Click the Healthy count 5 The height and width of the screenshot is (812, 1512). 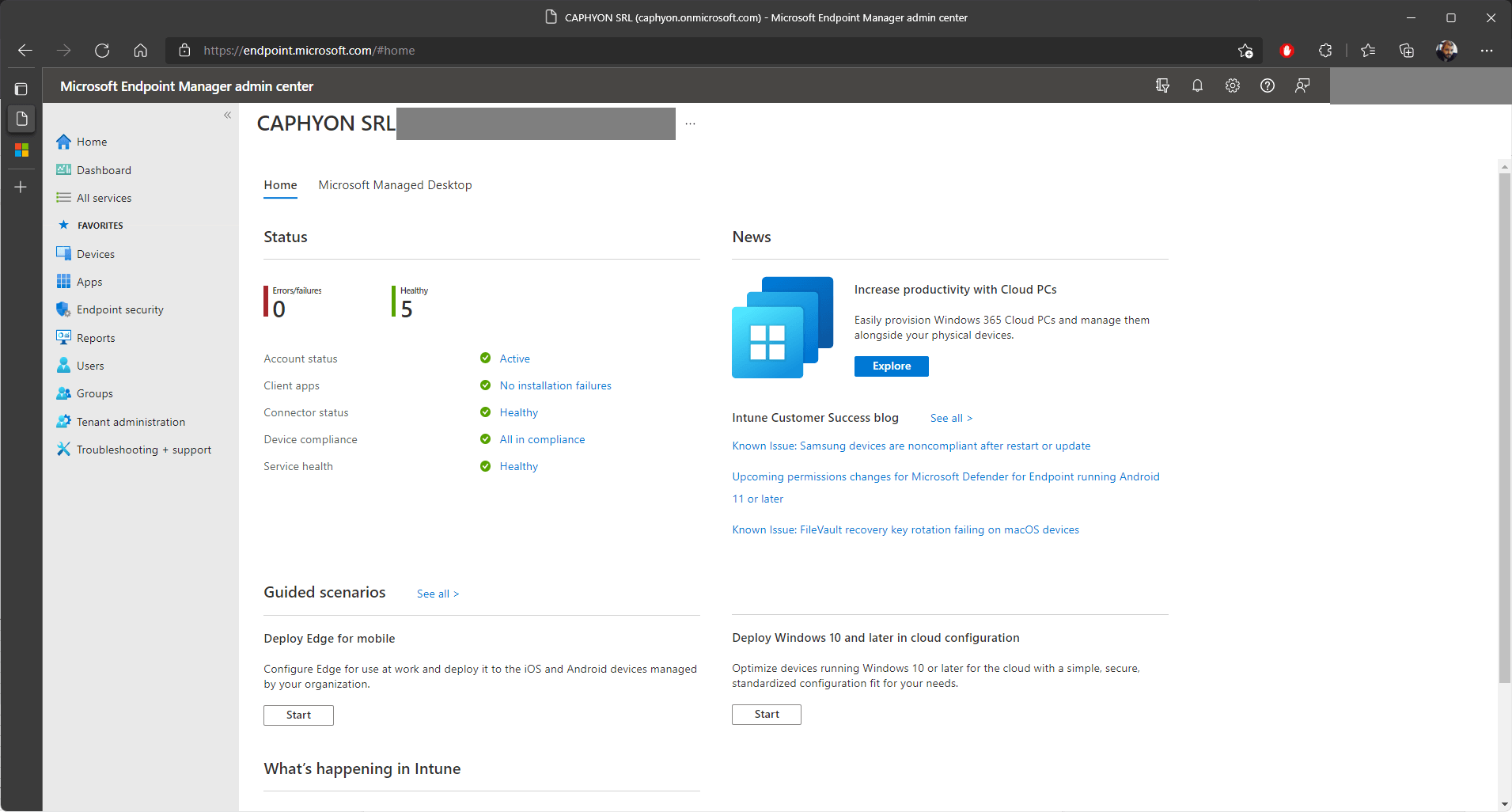click(407, 309)
